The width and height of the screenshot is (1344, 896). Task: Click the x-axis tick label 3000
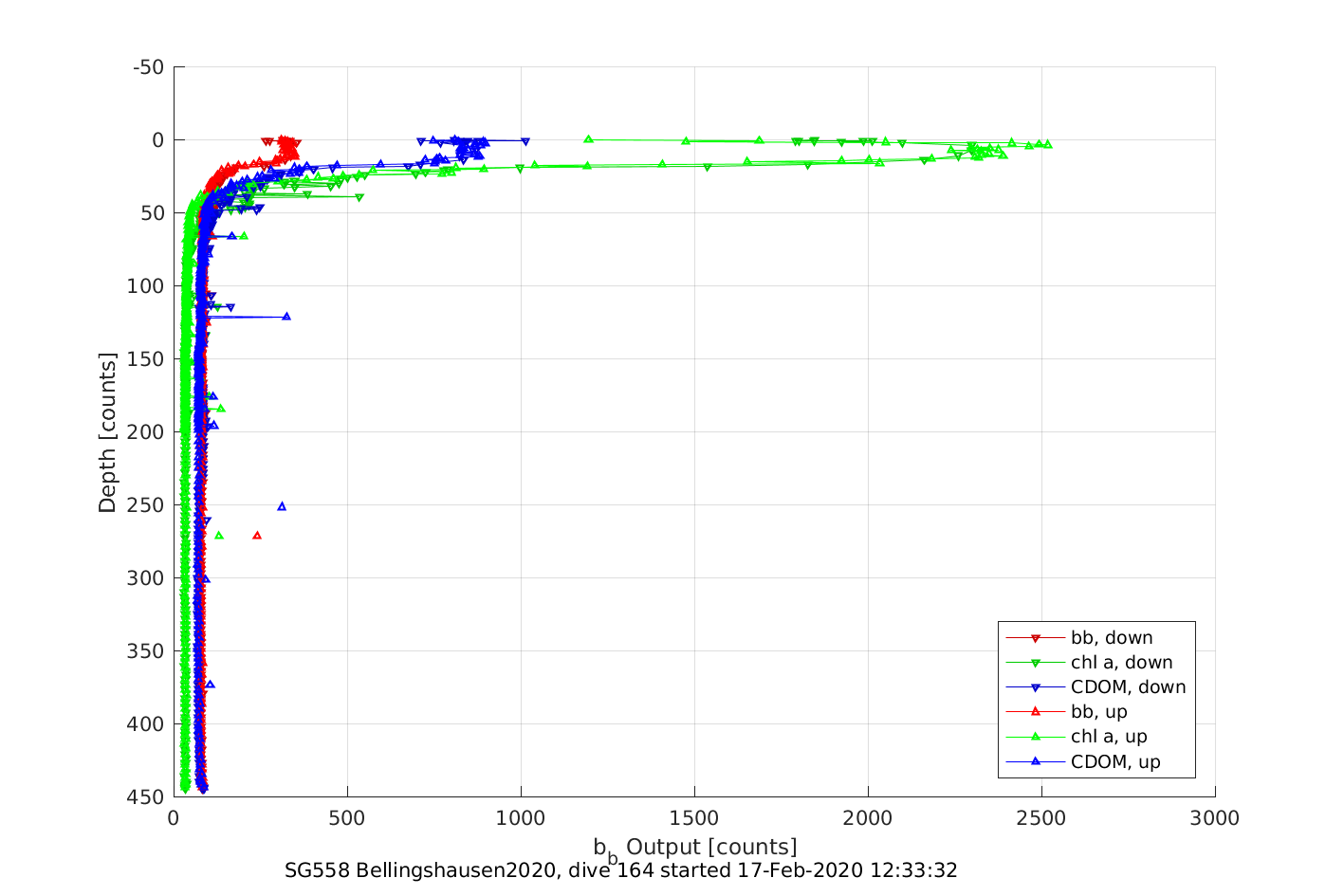(x=1215, y=818)
